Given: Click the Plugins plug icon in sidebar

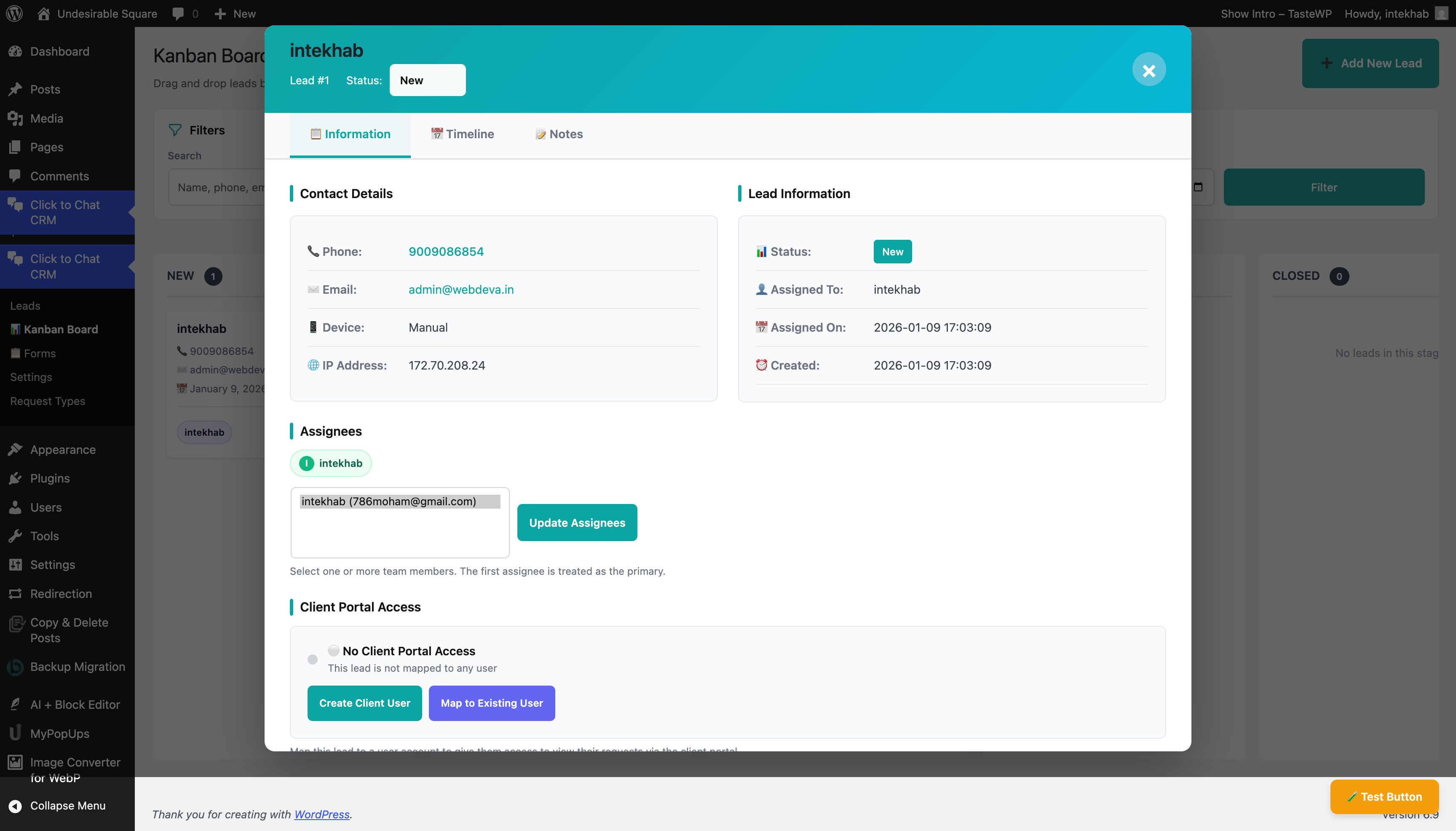Looking at the screenshot, I should click(x=16, y=478).
